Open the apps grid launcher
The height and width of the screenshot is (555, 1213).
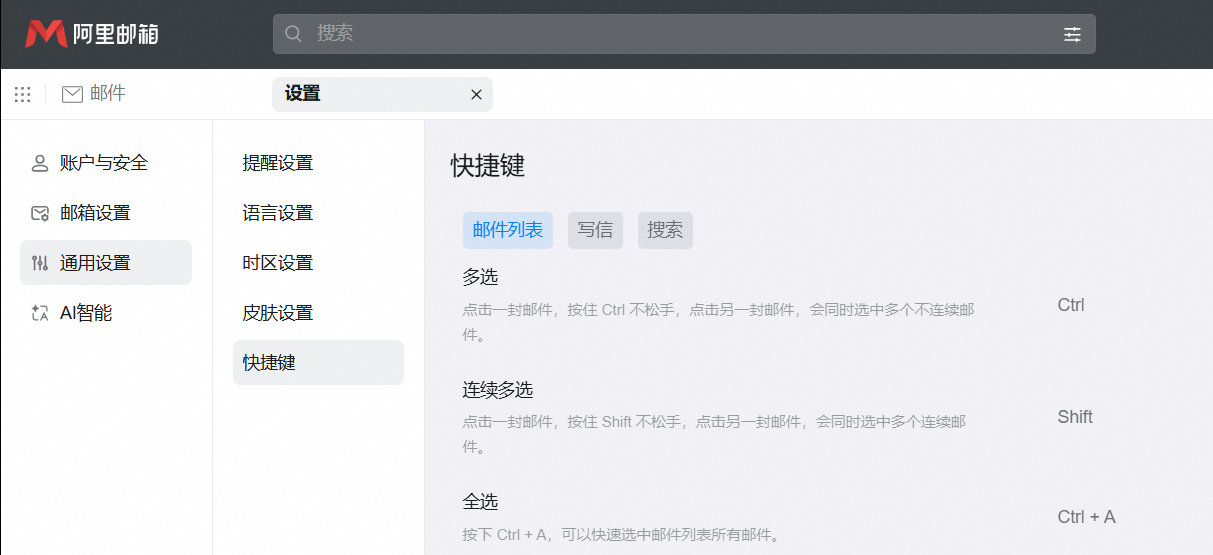22,94
